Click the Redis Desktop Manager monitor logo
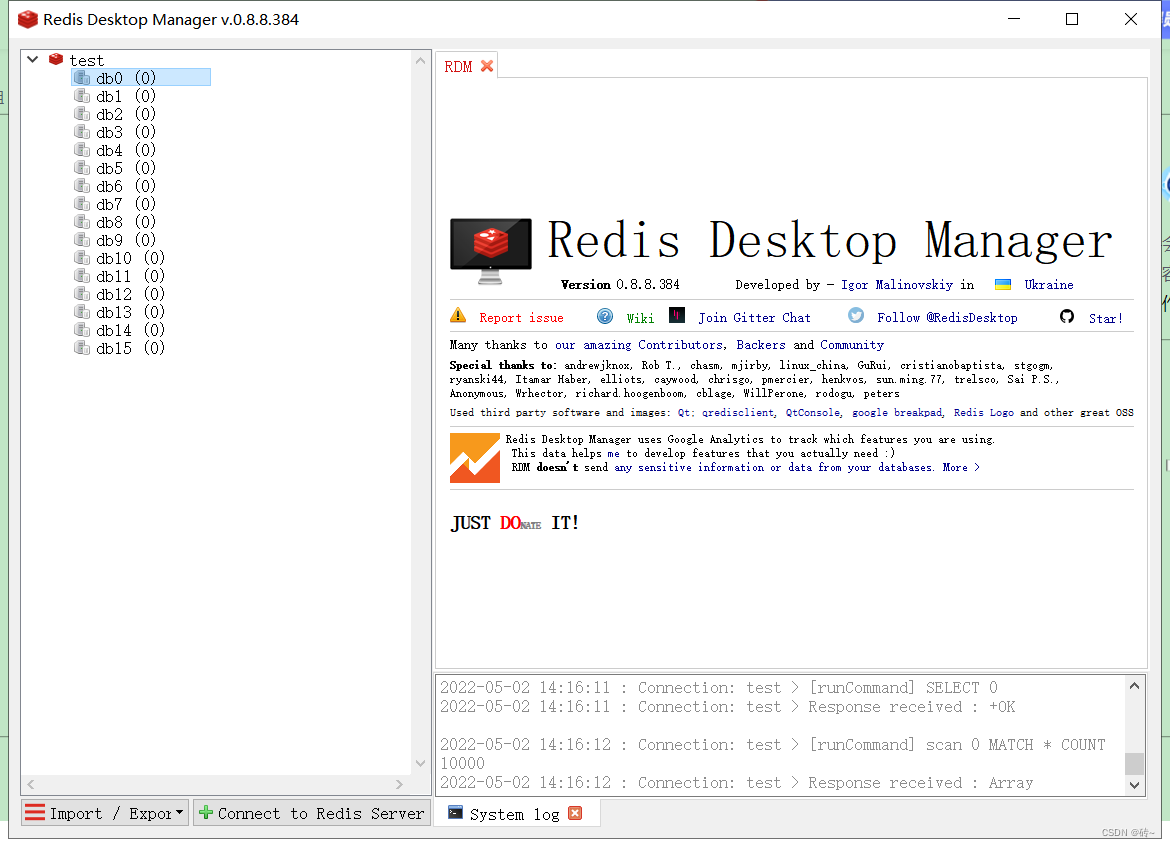This screenshot has width=1170, height=847. click(x=490, y=251)
